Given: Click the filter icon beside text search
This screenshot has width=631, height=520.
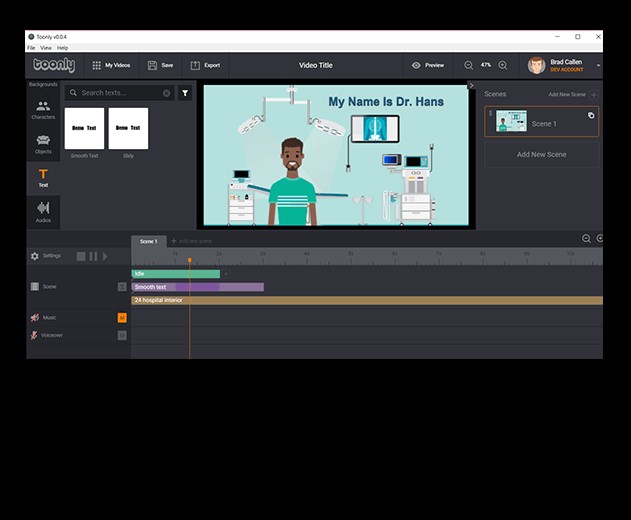Looking at the screenshot, I should tap(185, 93).
